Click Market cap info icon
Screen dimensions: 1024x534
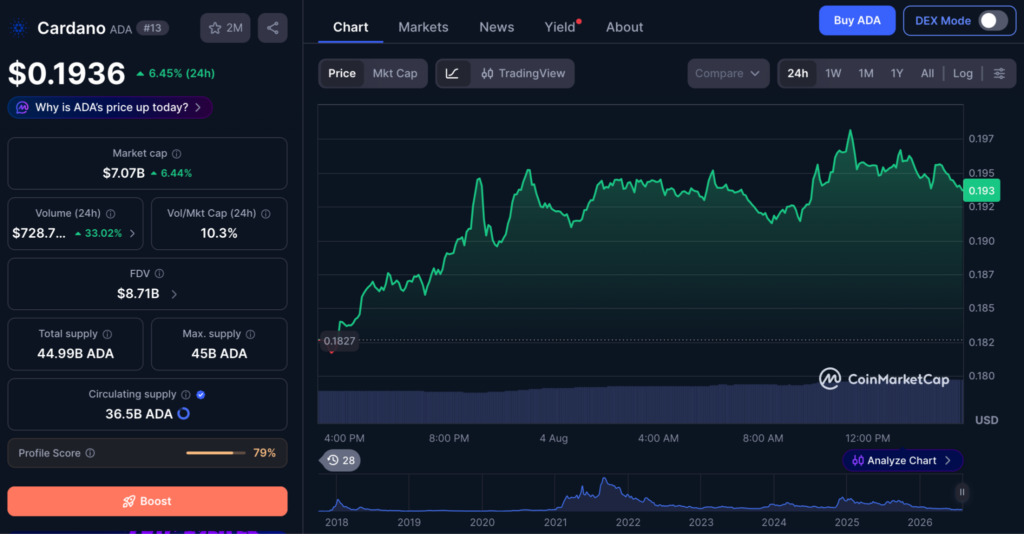176,154
